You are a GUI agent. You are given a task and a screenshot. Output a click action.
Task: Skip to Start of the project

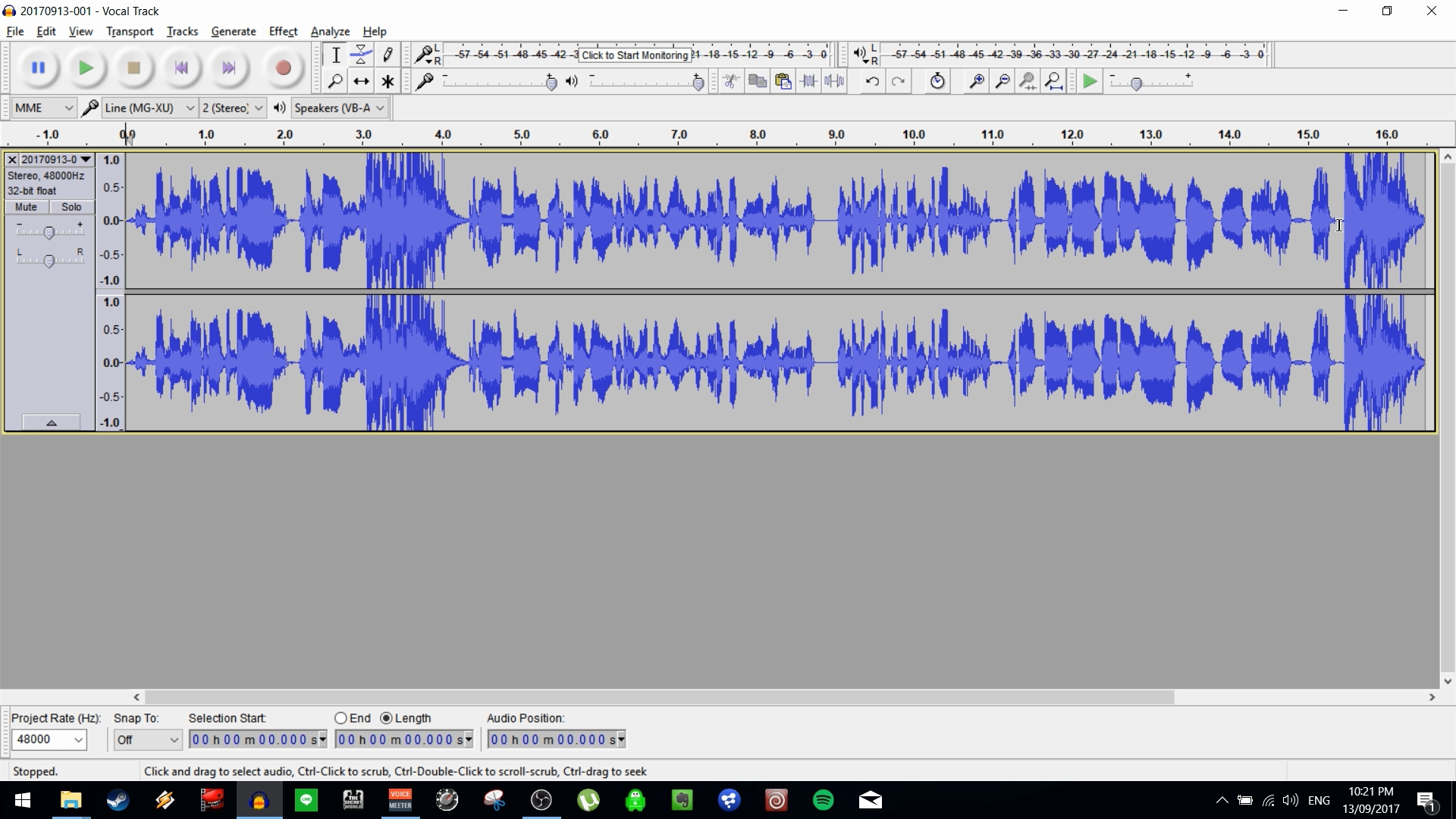tap(181, 68)
